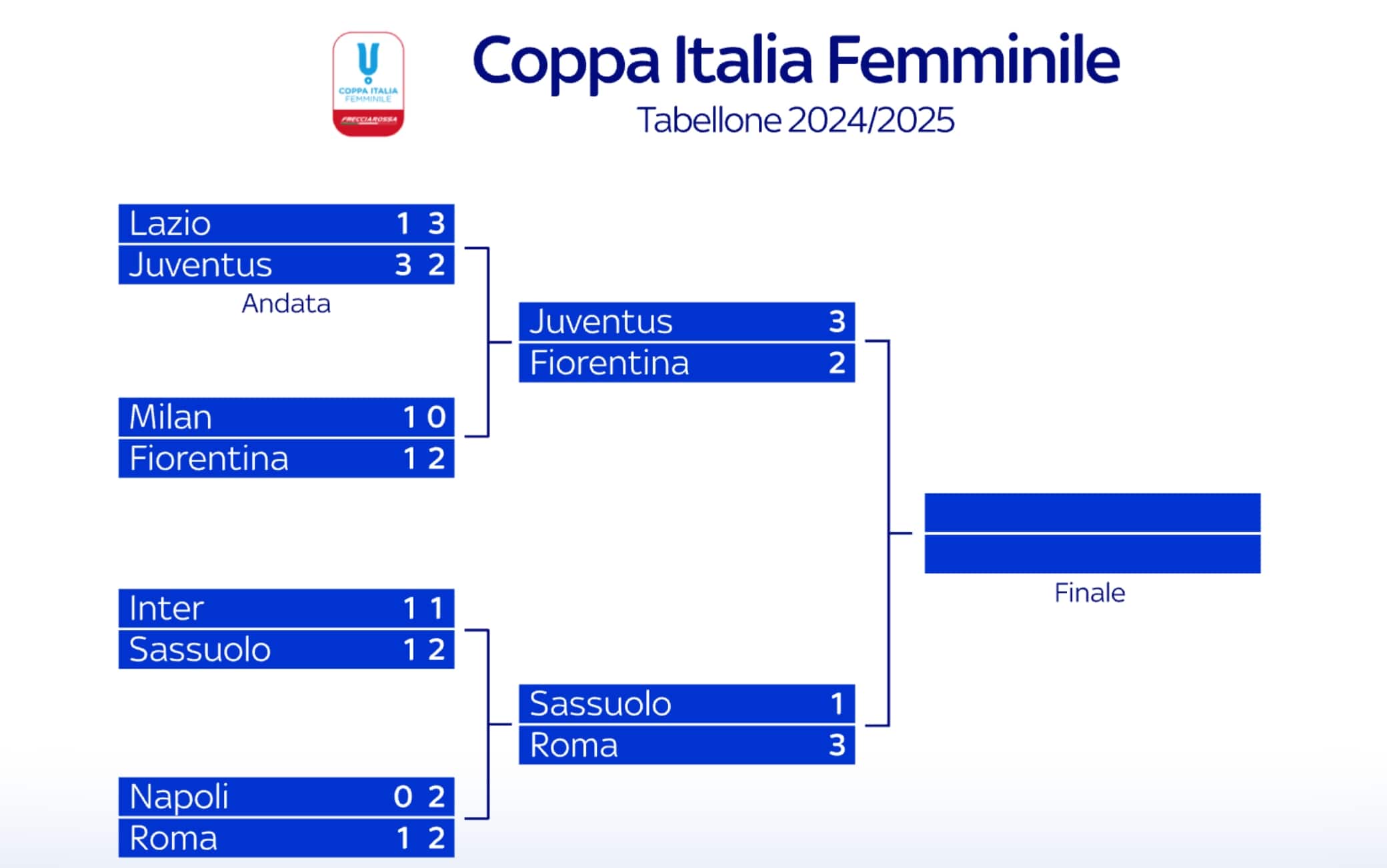The width and height of the screenshot is (1387, 868).
Task: Click the Coppa Italia Femminile title
Action: [796, 60]
